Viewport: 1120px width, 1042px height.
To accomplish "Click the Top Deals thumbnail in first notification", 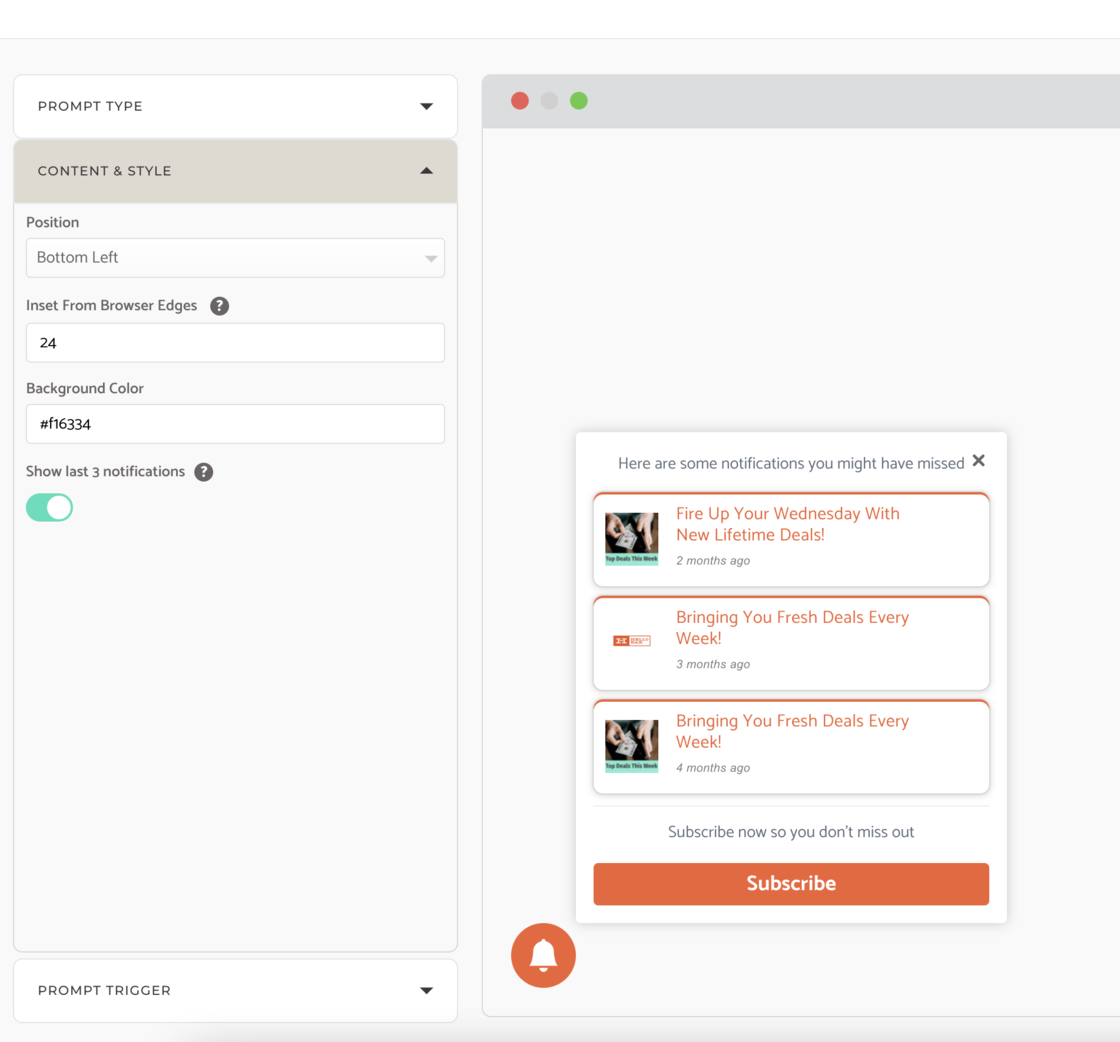I will [631, 538].
